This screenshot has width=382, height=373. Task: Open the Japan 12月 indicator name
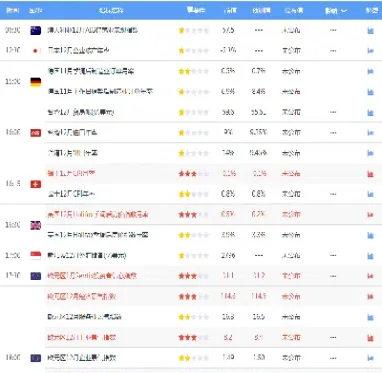[78, 51]
